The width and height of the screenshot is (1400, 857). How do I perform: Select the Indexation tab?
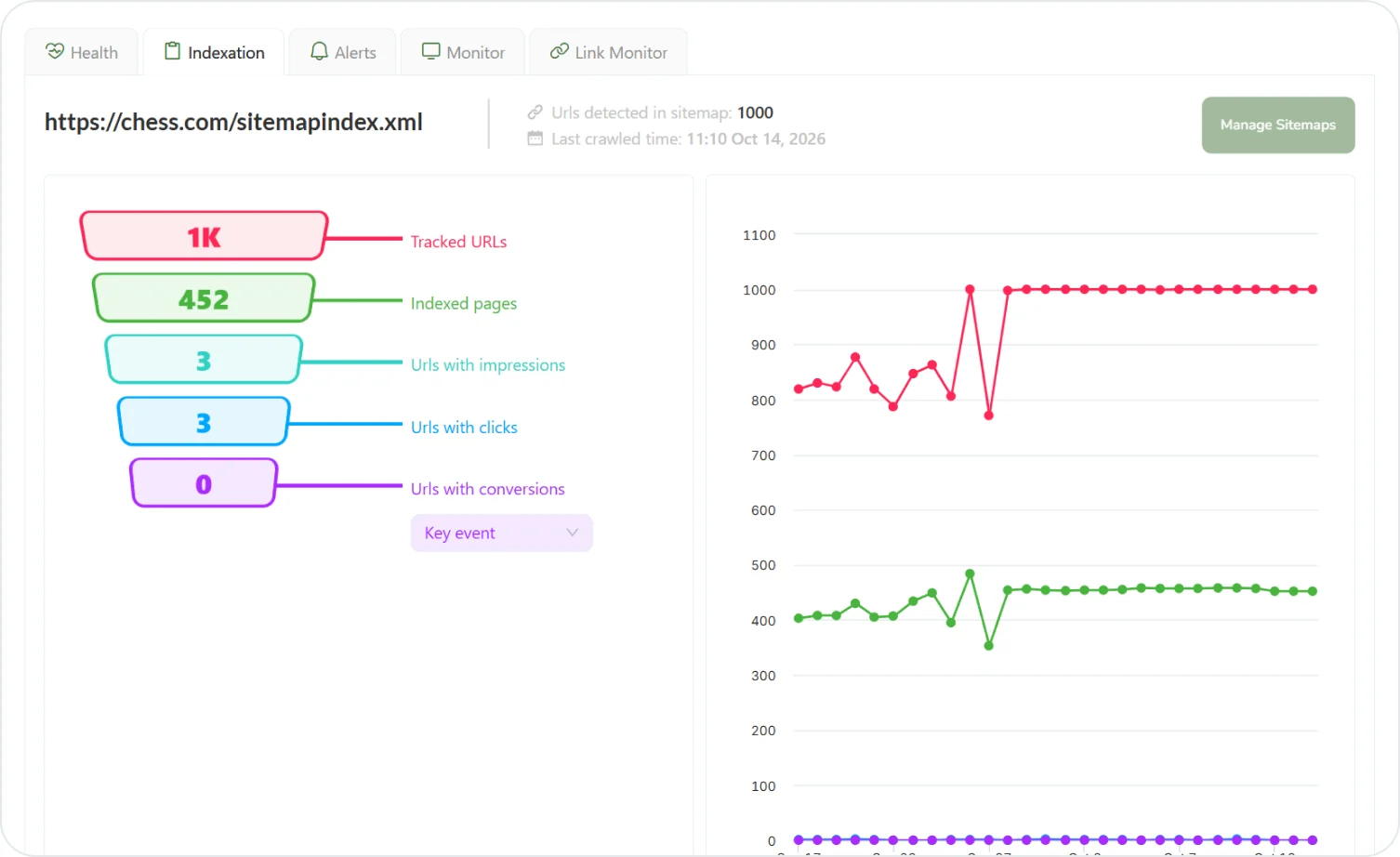[x=214, y=52]
